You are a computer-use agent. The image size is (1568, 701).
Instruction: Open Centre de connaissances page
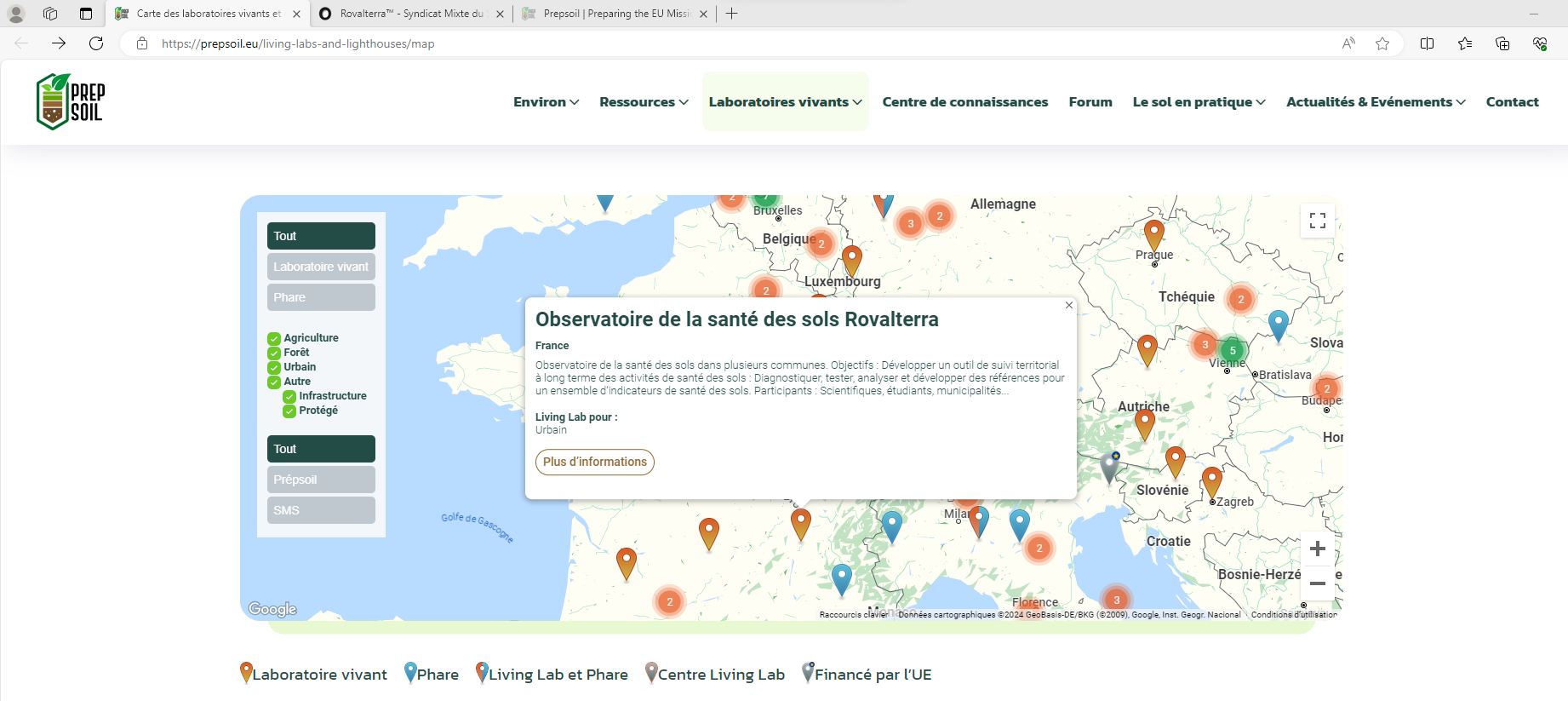[965, 101]
